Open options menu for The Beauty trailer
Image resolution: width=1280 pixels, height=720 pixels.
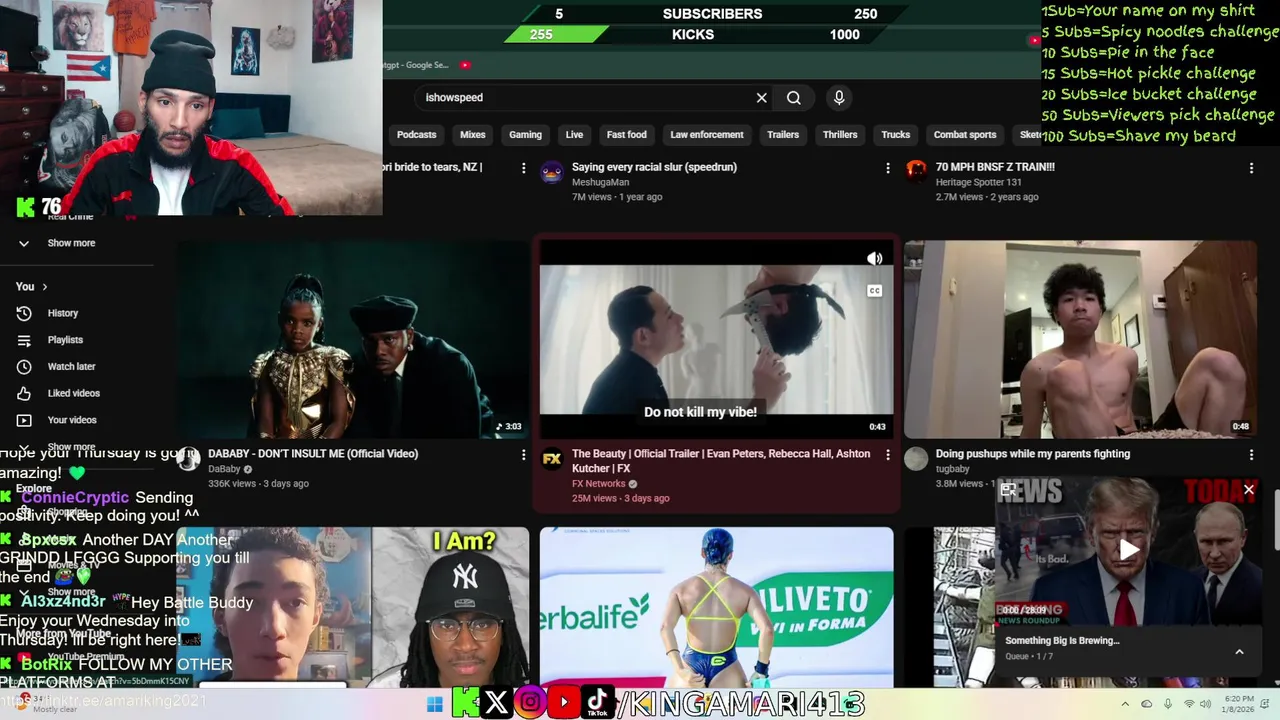pyautogui.click(x=887, y=455)
